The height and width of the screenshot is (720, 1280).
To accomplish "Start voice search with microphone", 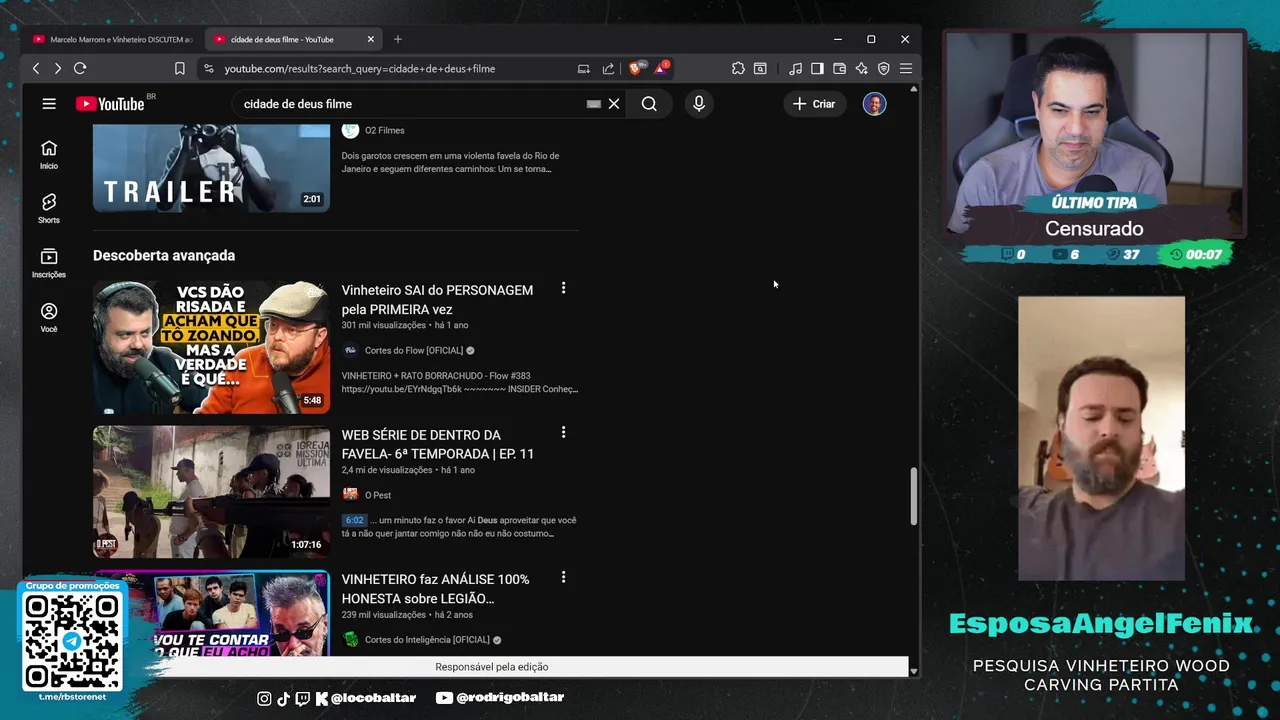I will tap(699, 104).
